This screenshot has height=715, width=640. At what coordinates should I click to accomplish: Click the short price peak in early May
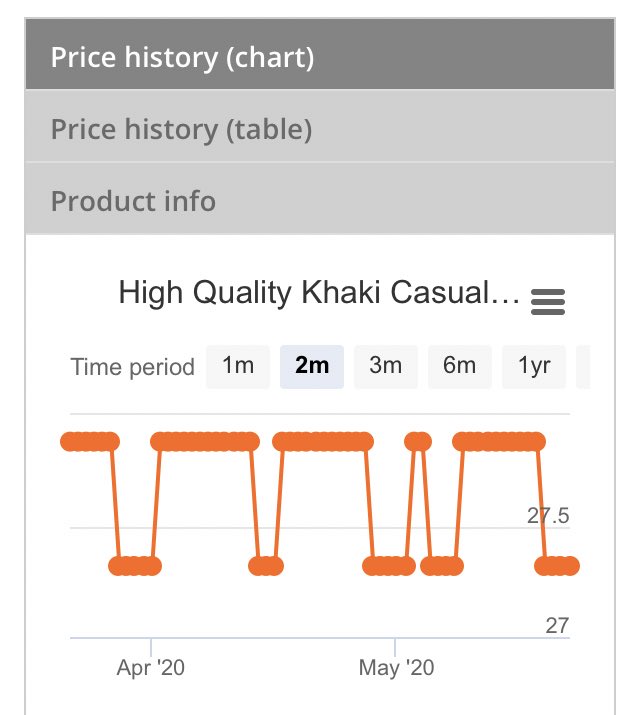click(418, 441)
